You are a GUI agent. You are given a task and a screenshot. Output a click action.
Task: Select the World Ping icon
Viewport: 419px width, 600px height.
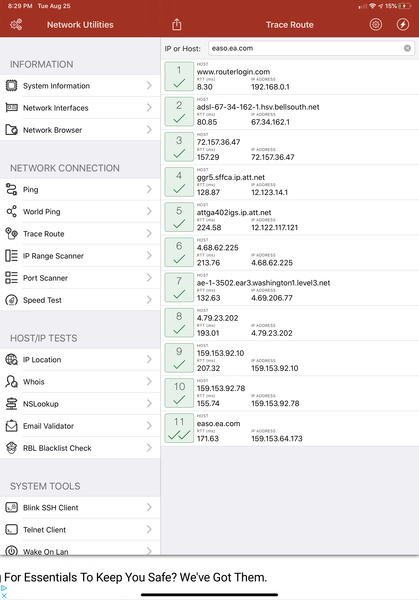11,211
